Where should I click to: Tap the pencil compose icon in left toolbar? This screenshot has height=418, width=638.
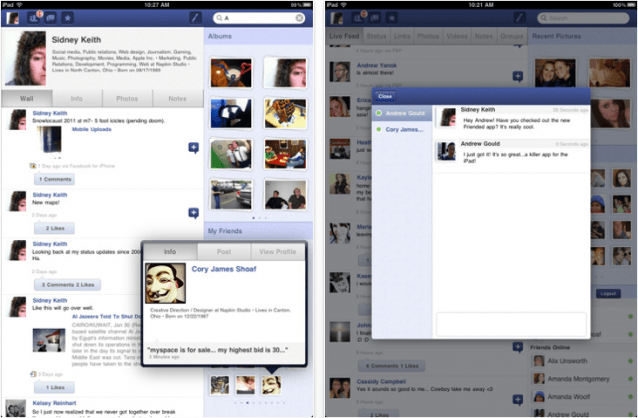point(195,18)
